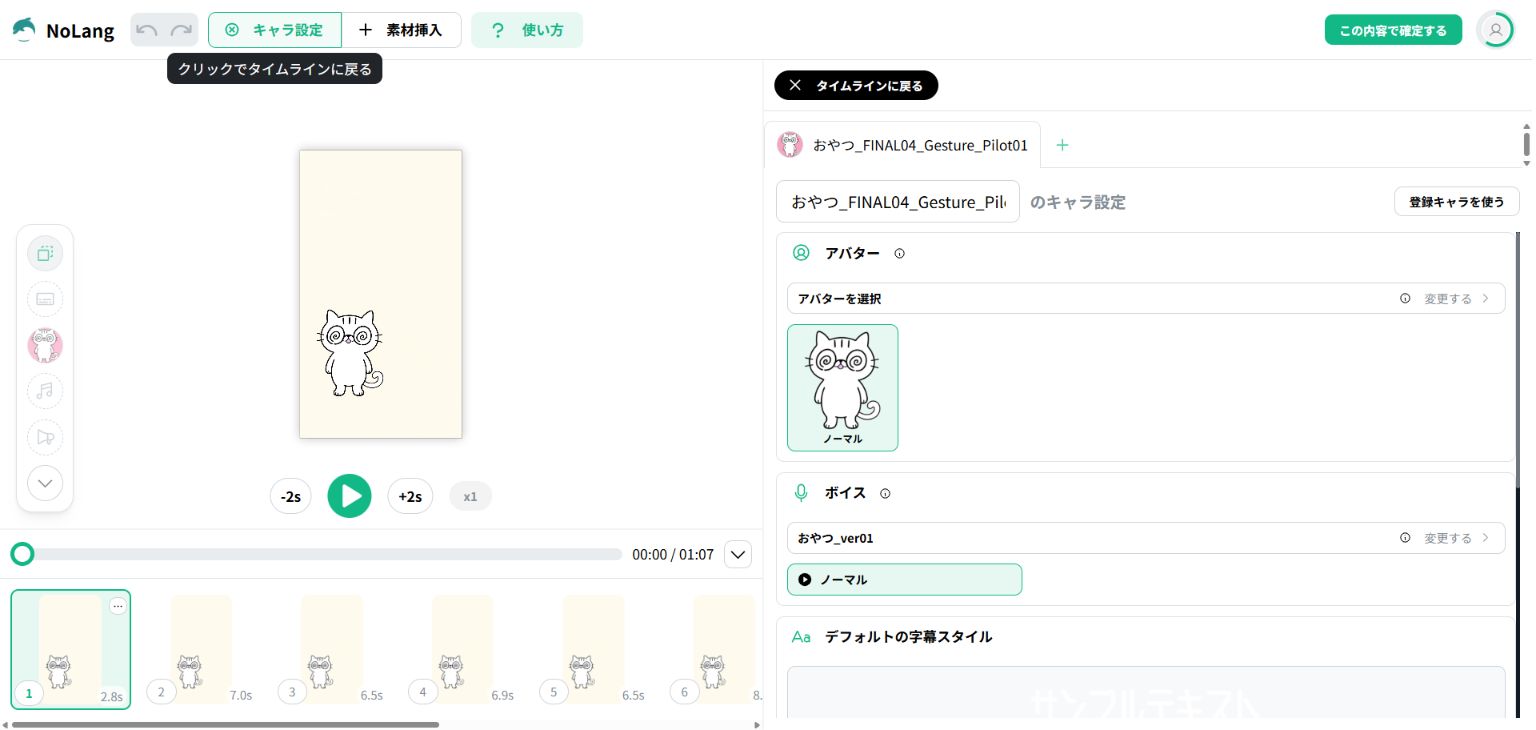
Task: Click the 00:00 / 01:07 time display
Action: (x=673, y=554)
